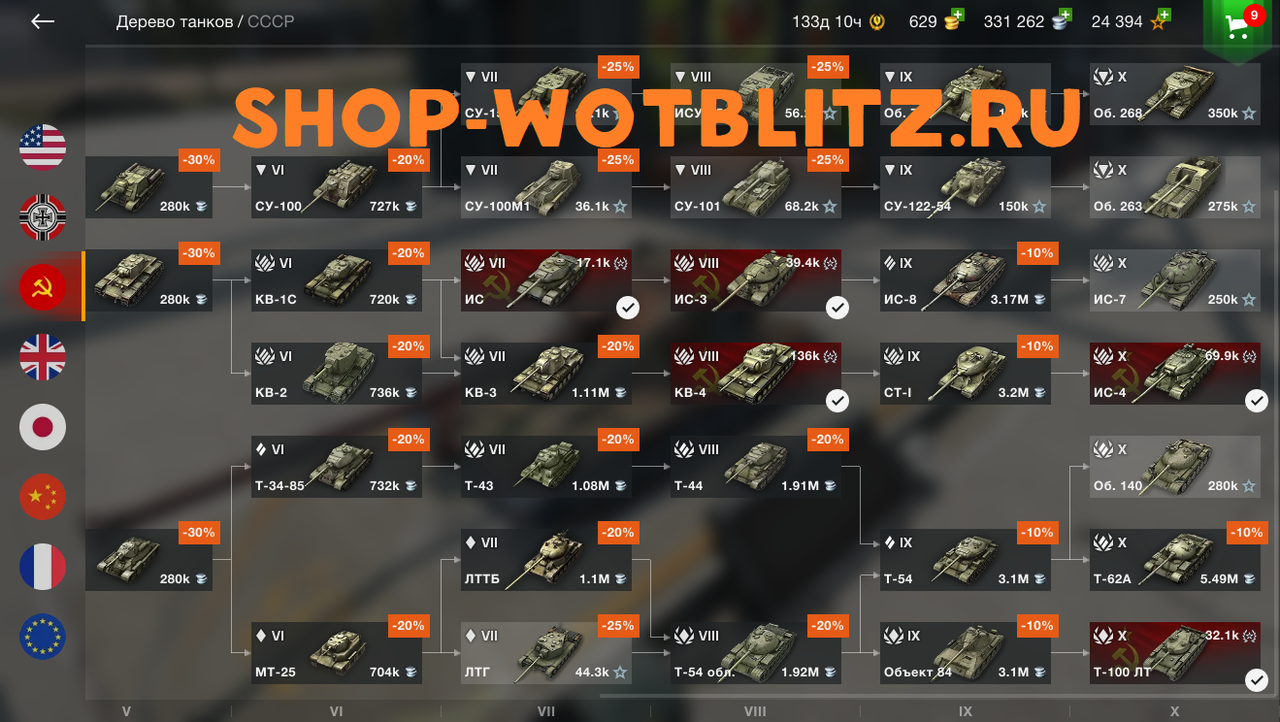
Task: Select the active USSR nation flag tab
Action: point(43,287)
